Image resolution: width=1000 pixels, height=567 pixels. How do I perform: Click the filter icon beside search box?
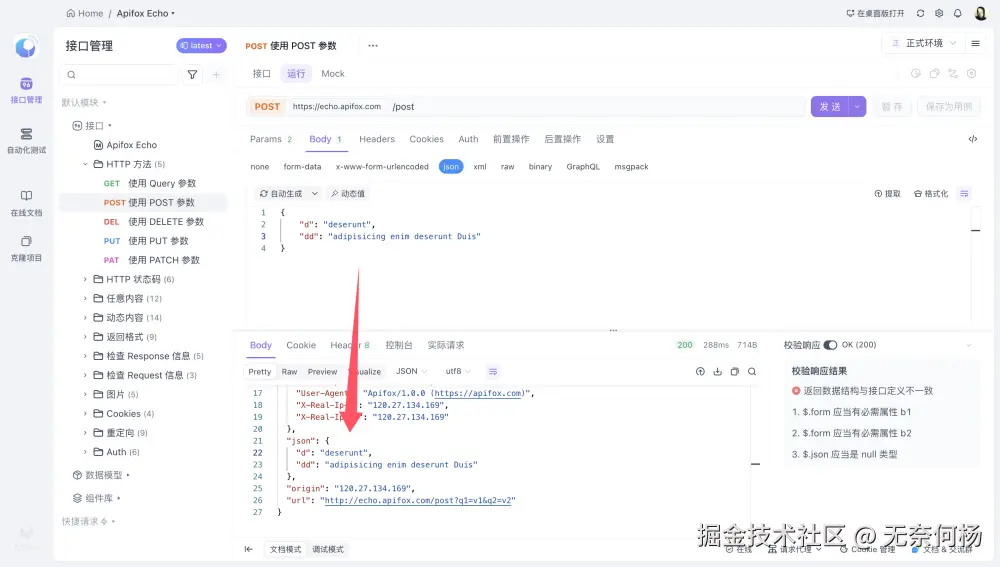(192, 75)
